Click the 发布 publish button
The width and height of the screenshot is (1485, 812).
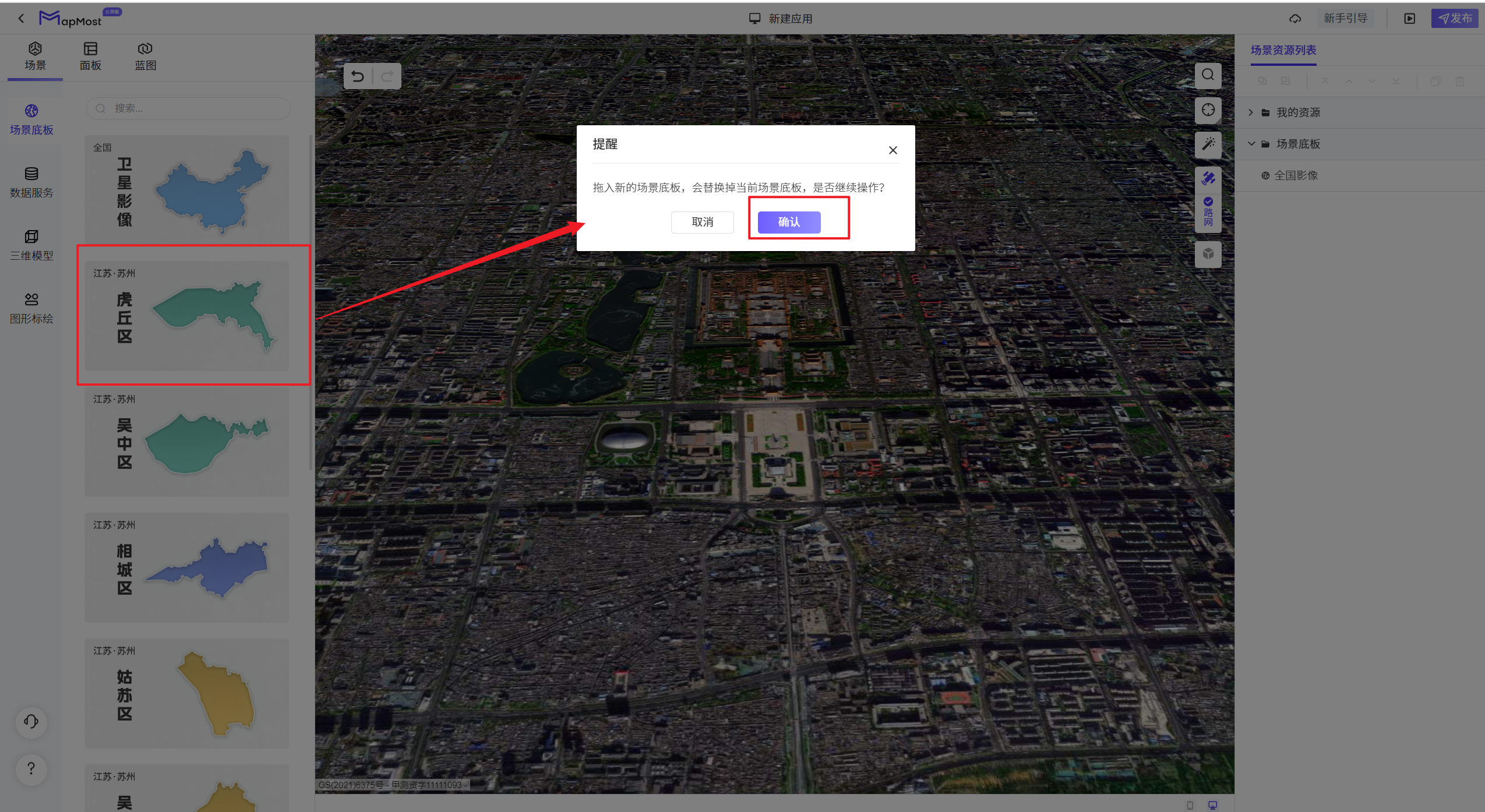pyautogui.click(x=1455, y=19)
